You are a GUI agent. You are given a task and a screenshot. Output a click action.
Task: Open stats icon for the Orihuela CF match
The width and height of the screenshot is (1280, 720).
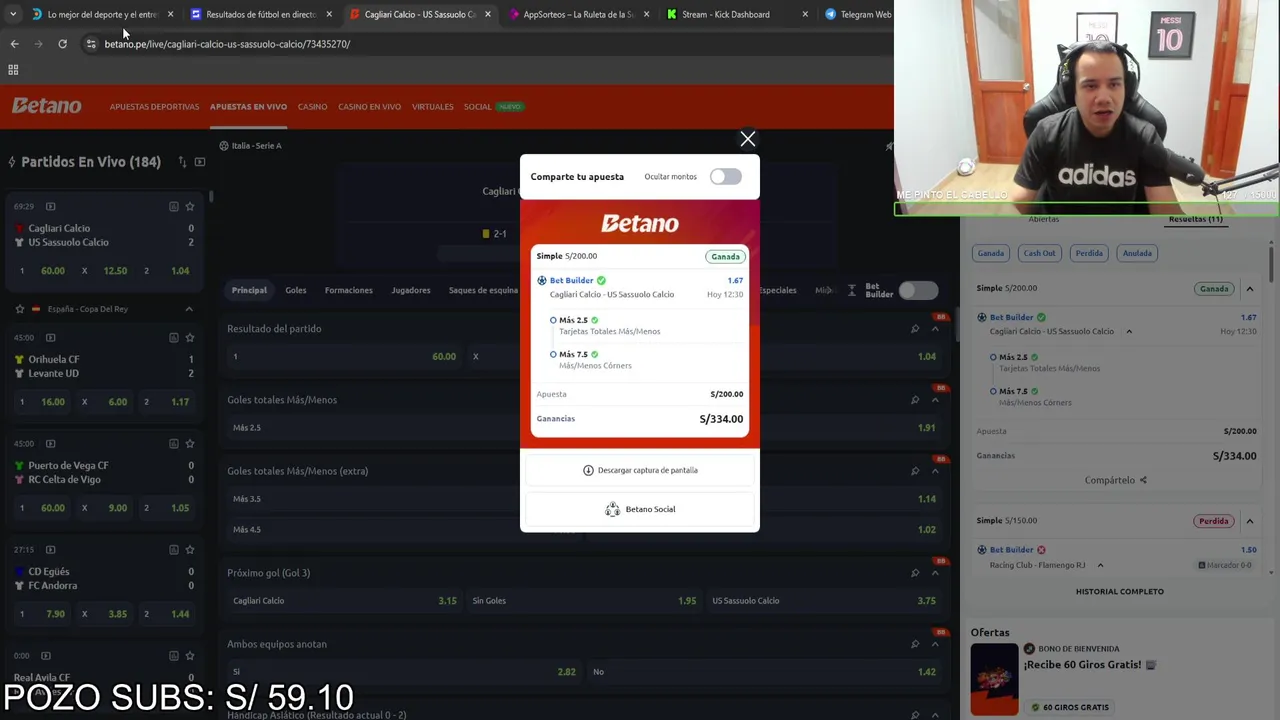pos(173,337)
